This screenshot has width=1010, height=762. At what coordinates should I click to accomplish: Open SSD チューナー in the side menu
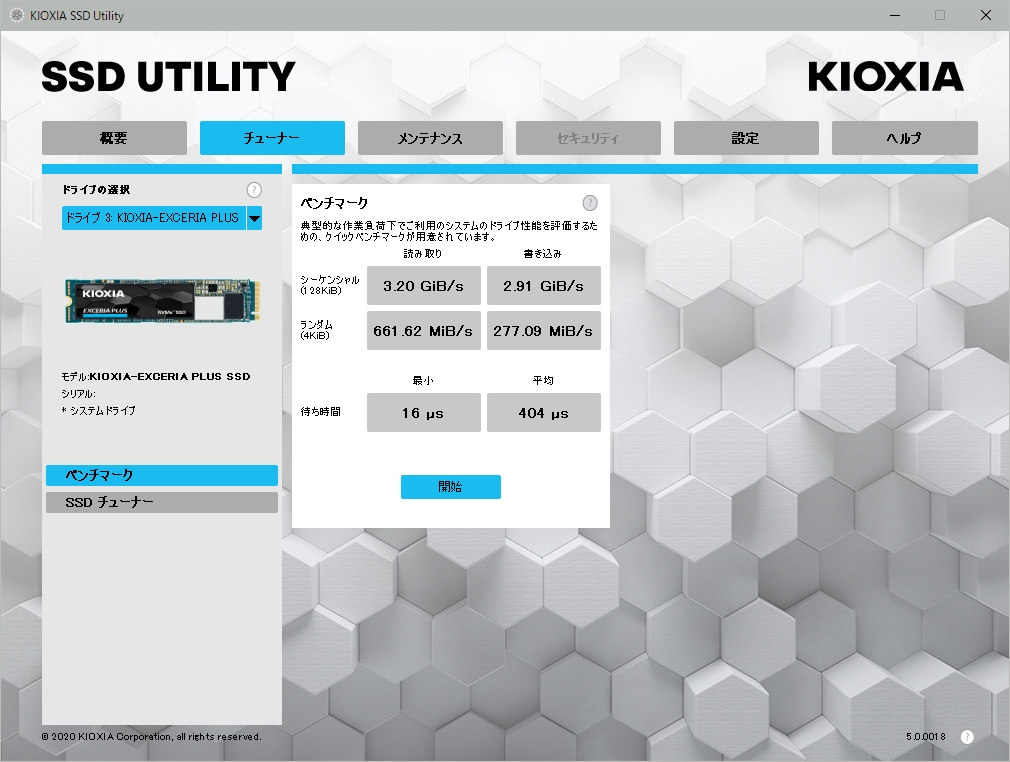click(x=162, y=502)
